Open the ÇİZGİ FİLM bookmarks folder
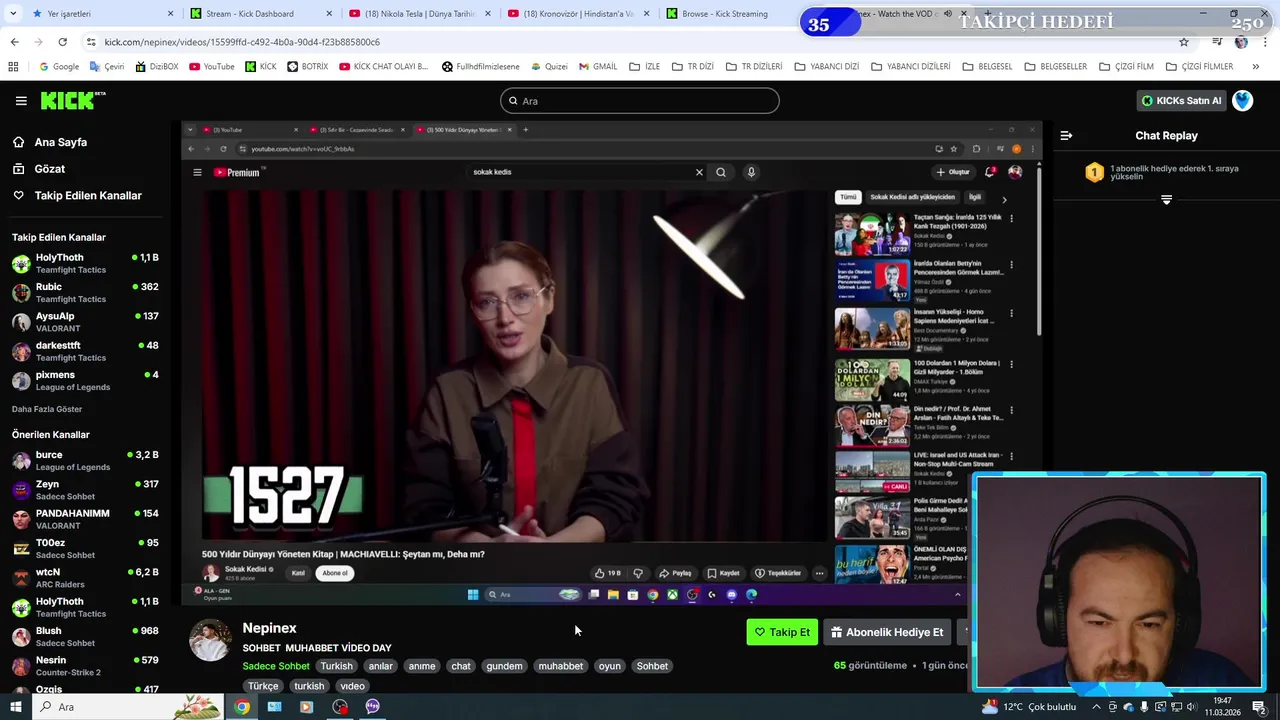This screenshot has width=1280, height=720. coord(1127,67)
